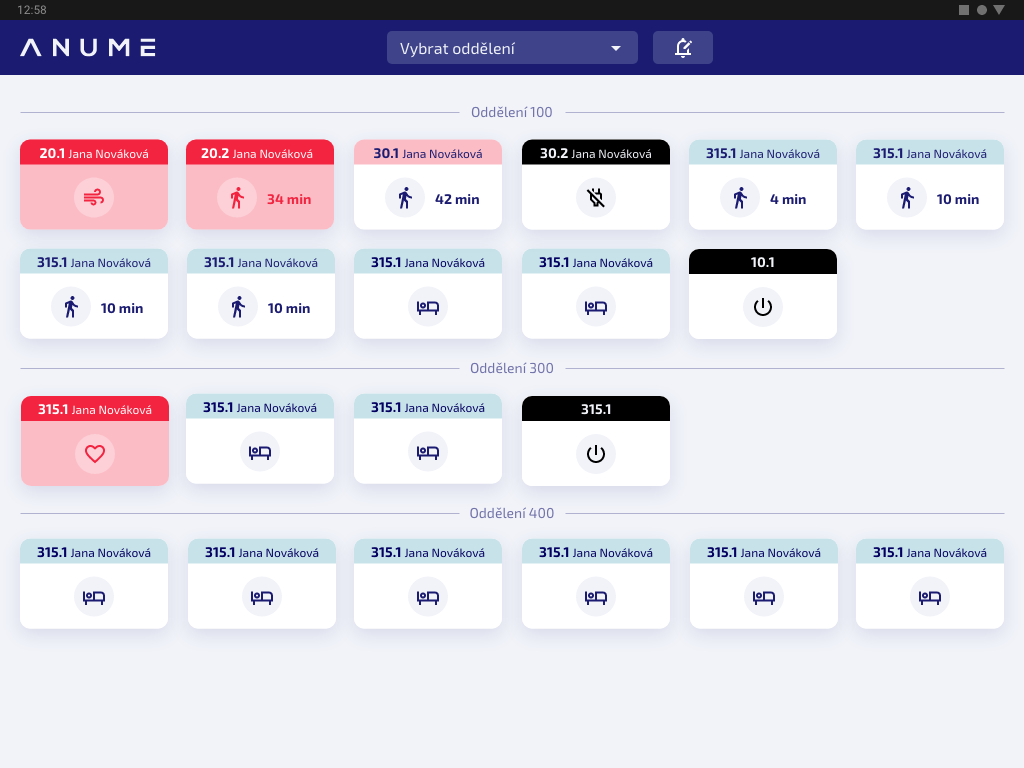Click the 34 min value
The image size is (1024, 768).
[289, 199]
